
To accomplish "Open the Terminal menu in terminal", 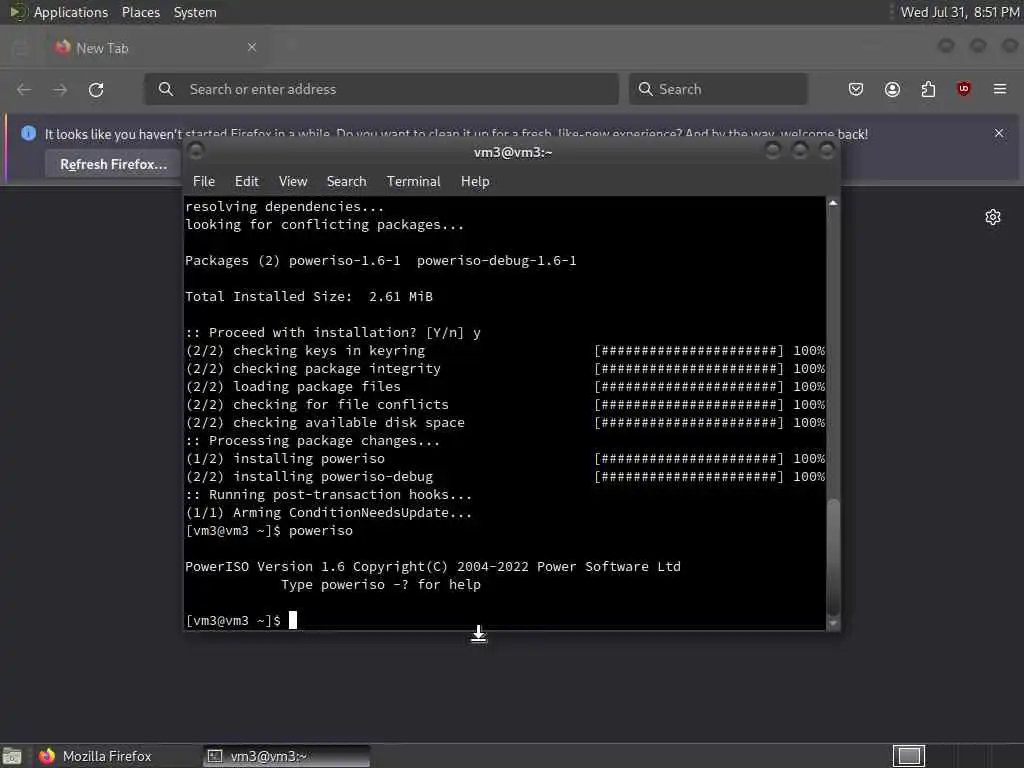I will point(413,182).
